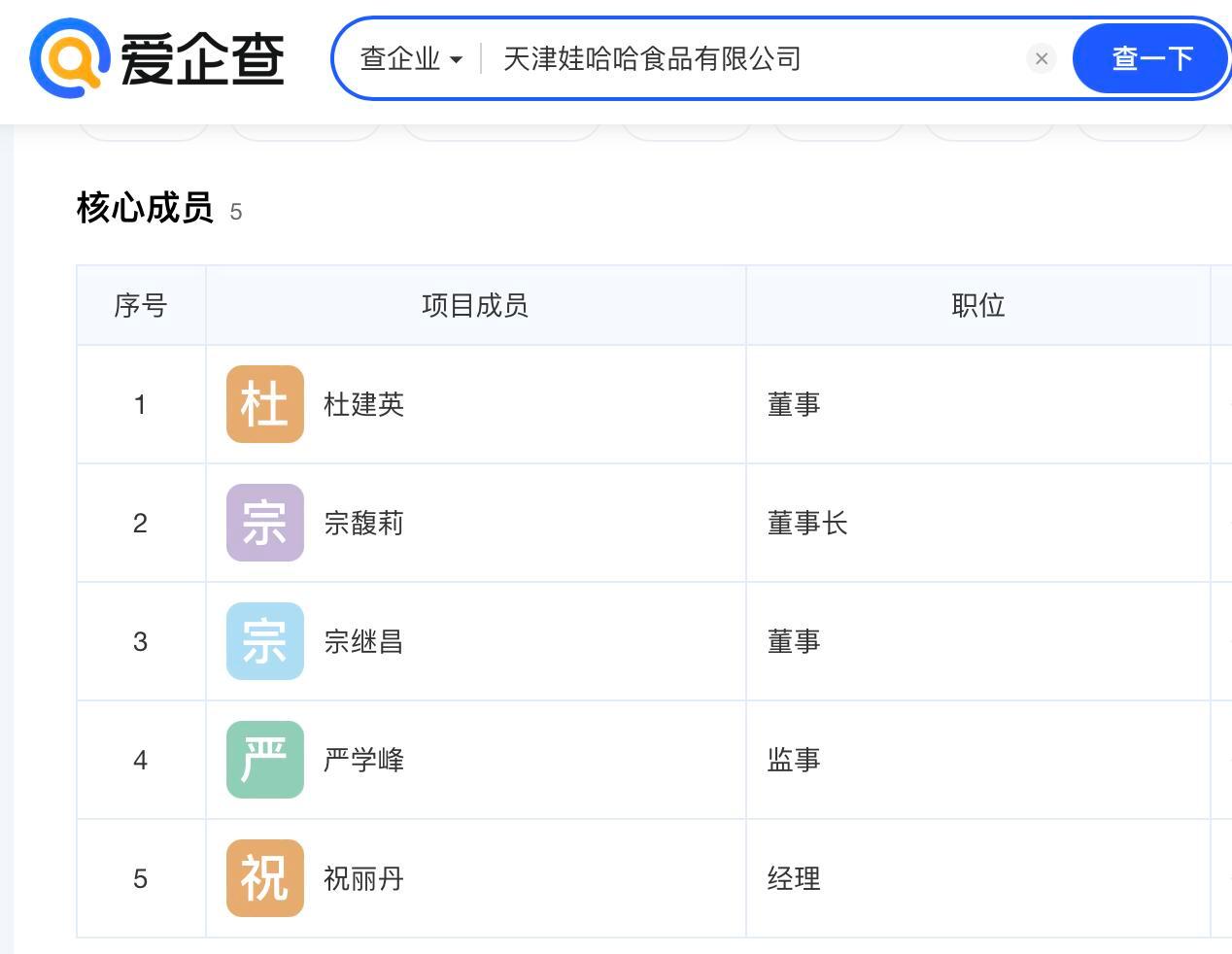The image size is (1232, 954).
Task: Select the 序号 column header
Action: click(x=141, y=305)
